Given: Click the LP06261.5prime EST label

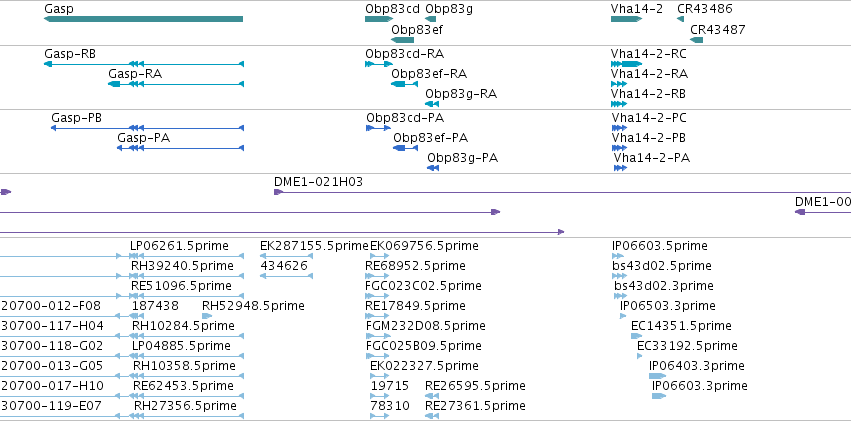Looking at the screenshot, I should click(179, 246).
